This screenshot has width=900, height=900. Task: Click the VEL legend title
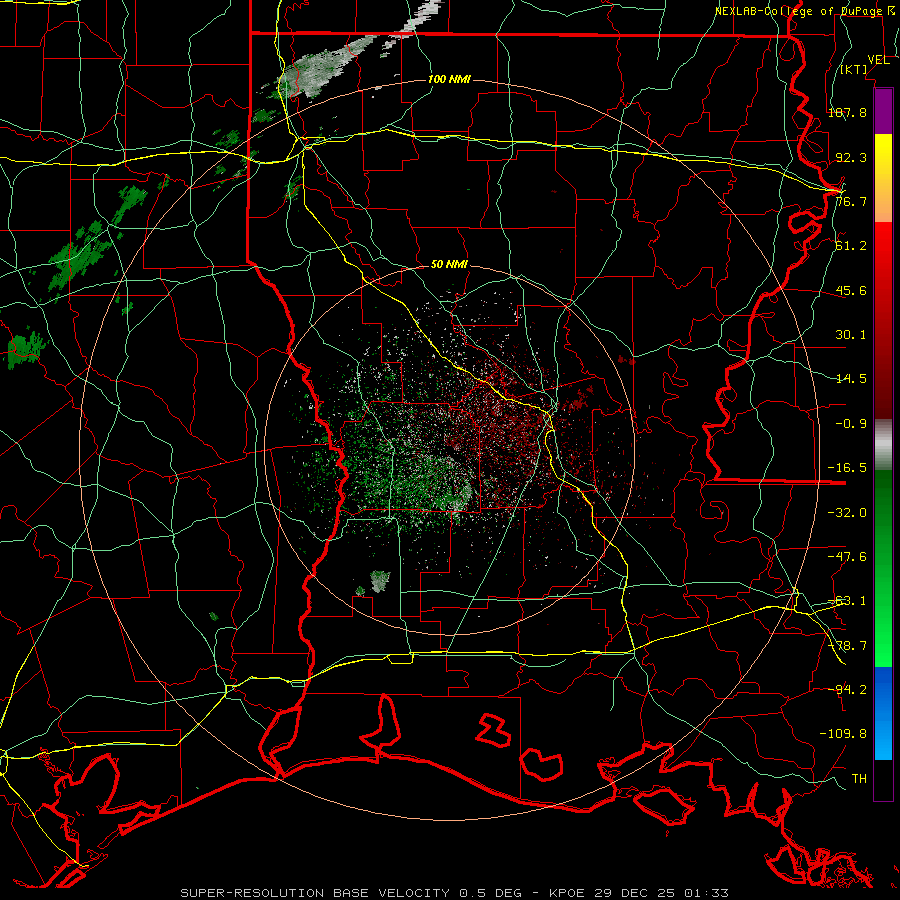tap(878, 60)
